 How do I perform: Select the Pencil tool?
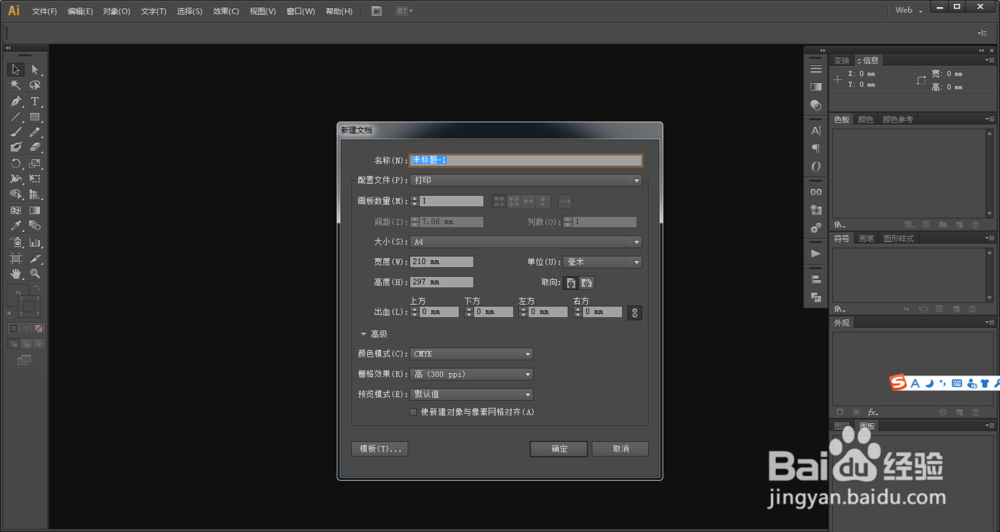(35, 132)
